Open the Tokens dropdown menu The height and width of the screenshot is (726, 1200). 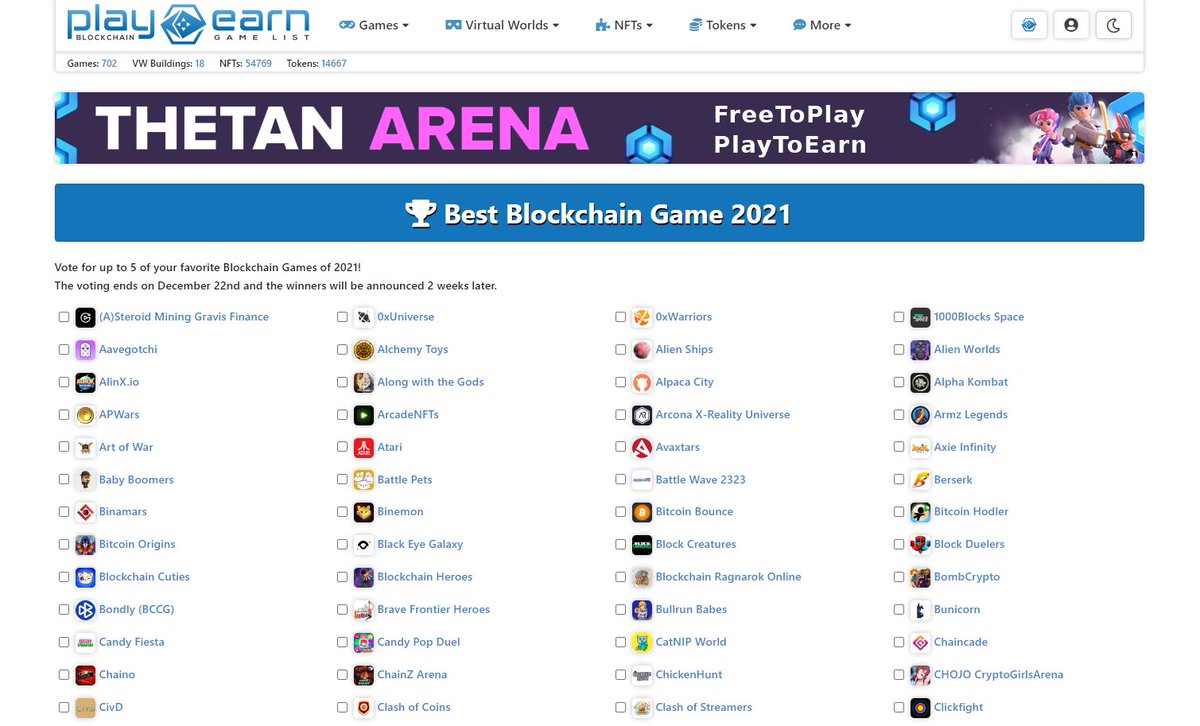(722, 25)
